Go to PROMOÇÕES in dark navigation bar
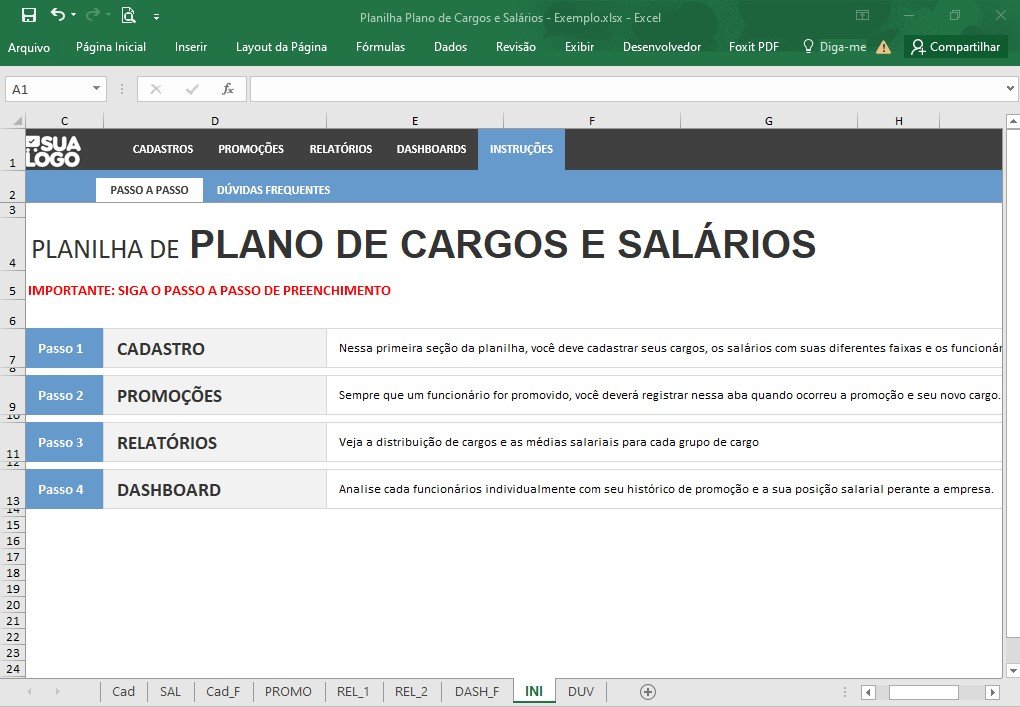1020x707 pixels. pos(251,149)
